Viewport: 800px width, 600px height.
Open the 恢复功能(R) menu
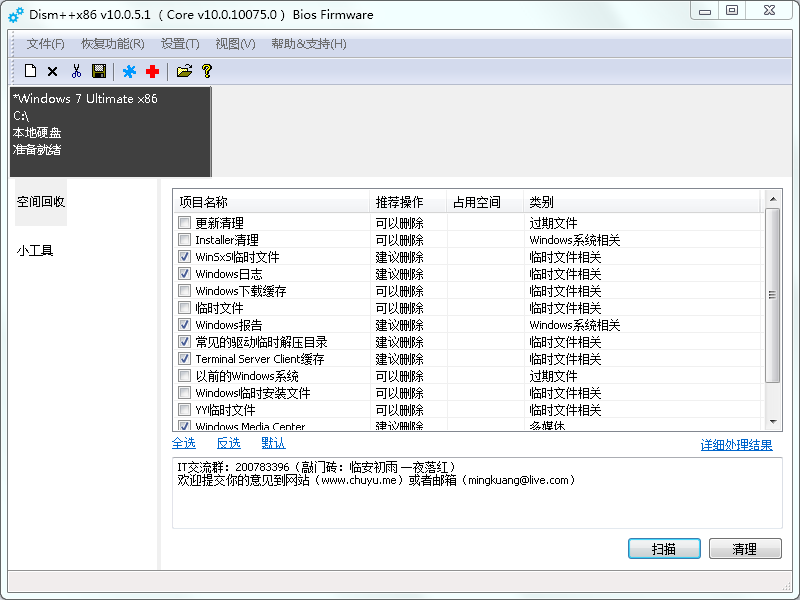click(x=112, y=44)
